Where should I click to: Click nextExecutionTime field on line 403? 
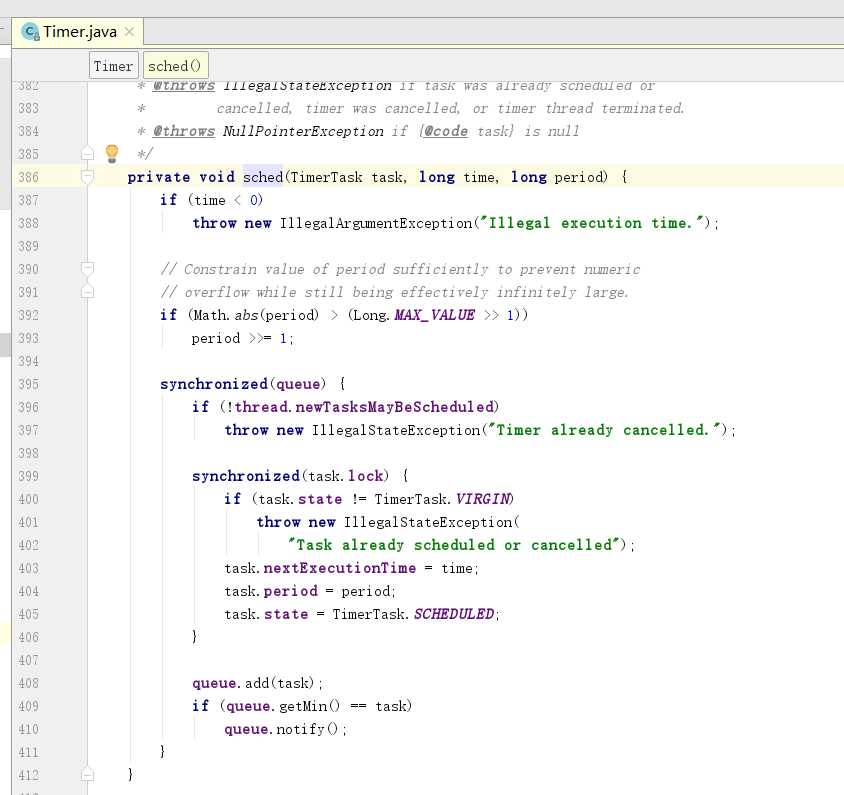340,568
